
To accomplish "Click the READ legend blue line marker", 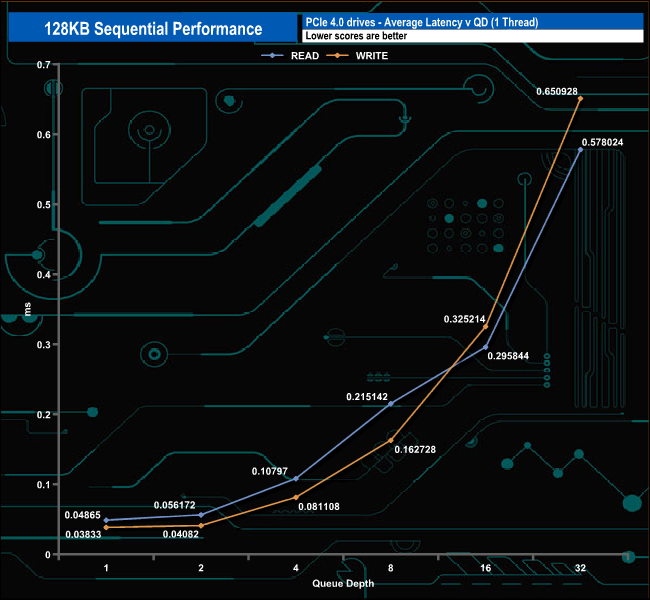I will click(x=272, y=56).
